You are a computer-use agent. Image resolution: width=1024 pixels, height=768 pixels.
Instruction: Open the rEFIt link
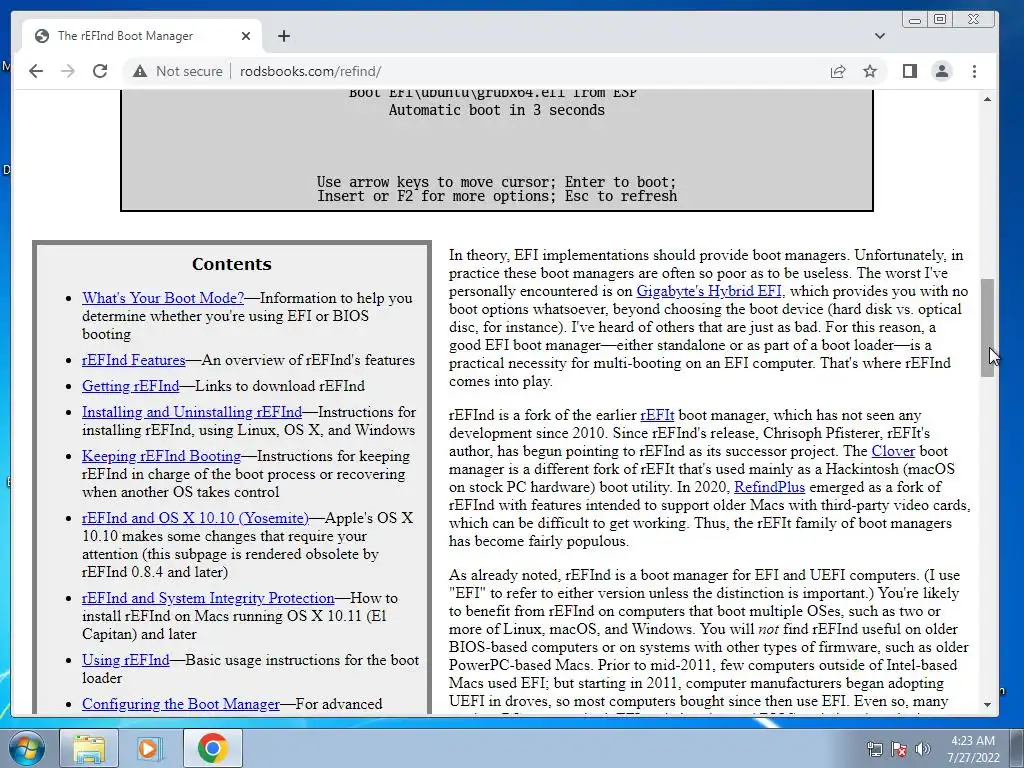tap(657, 415)
